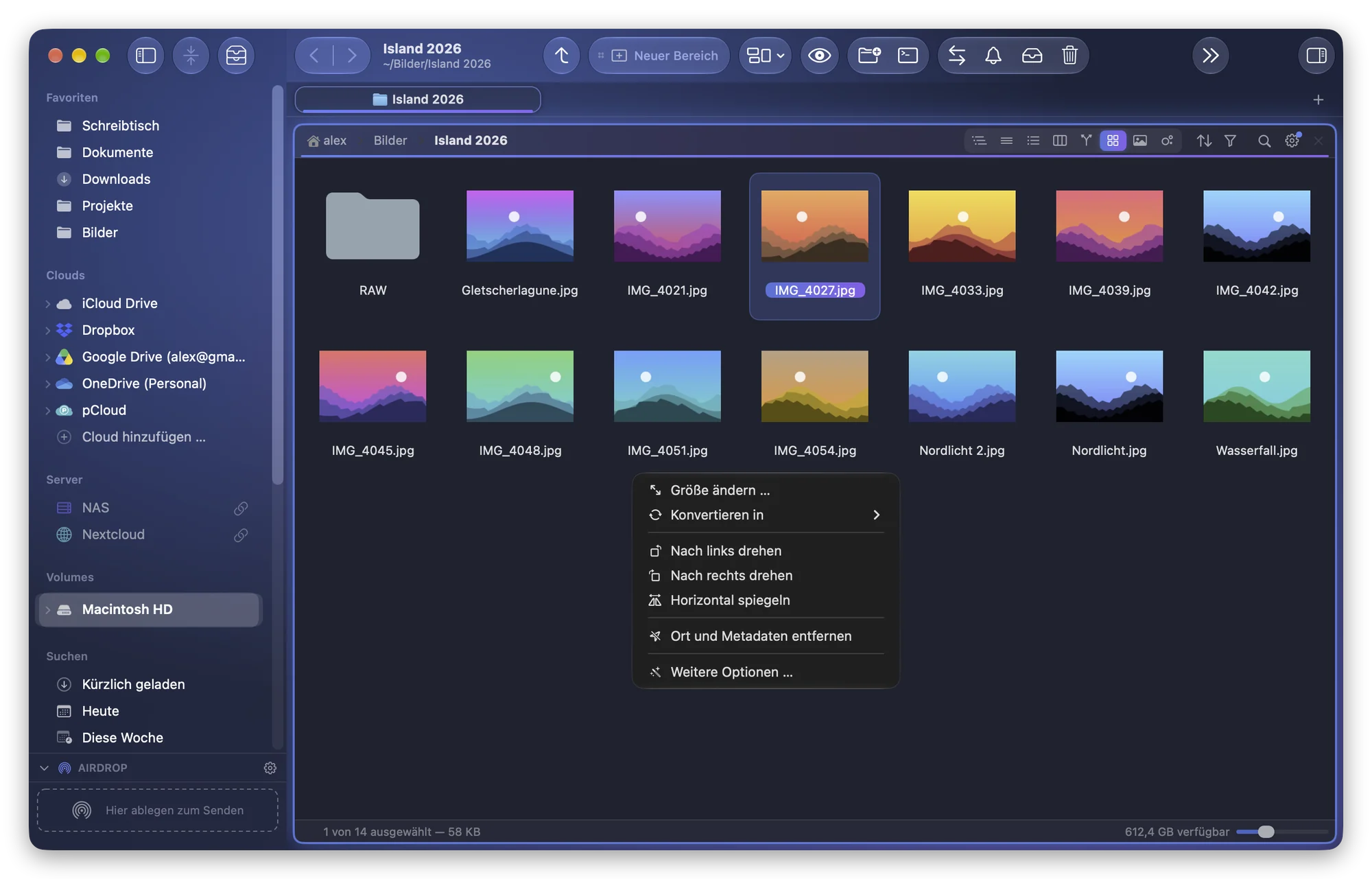
Task: Switch to icon grid view
Action: coord(1113,141)
